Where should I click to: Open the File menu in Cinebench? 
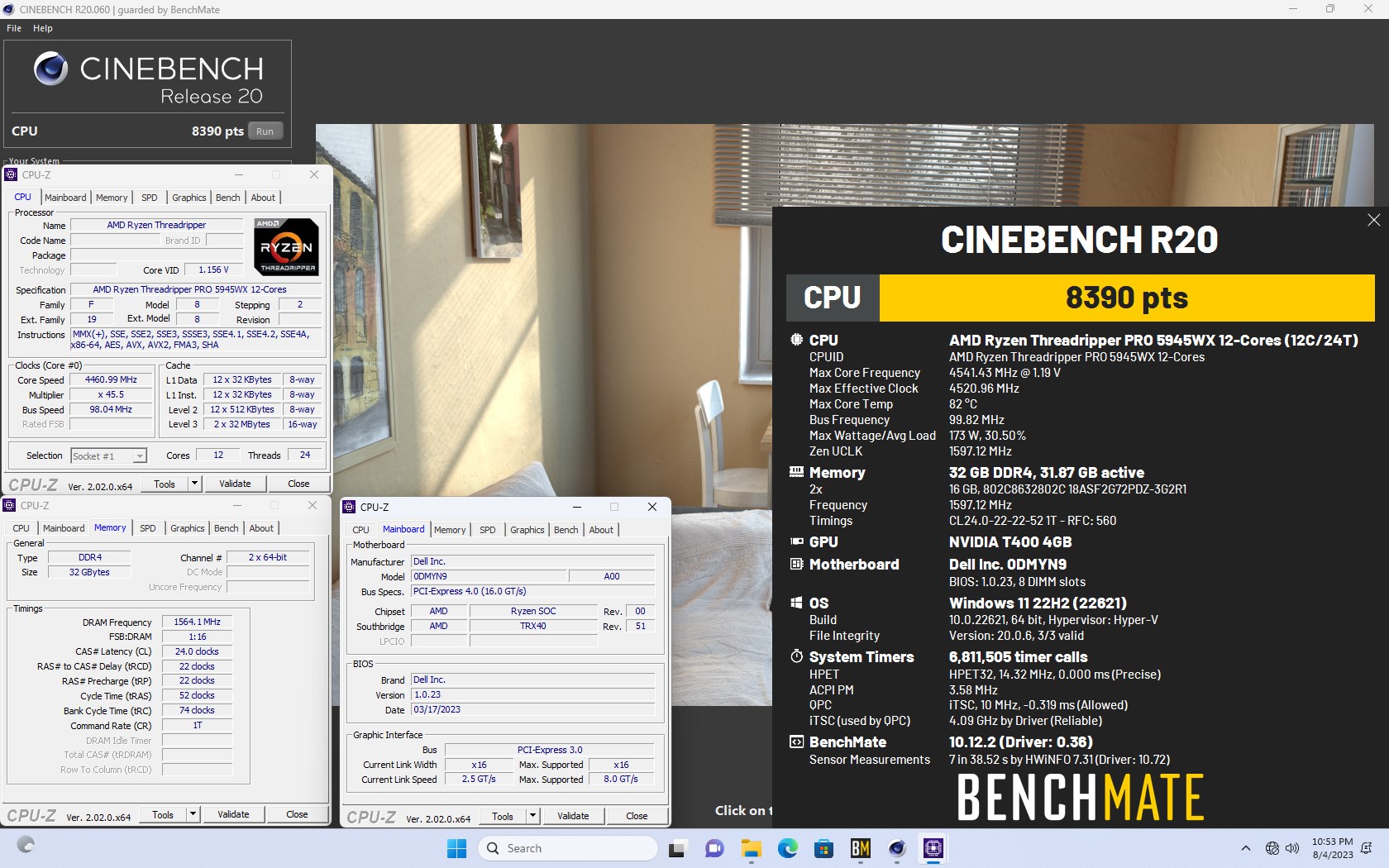(14, 28)
